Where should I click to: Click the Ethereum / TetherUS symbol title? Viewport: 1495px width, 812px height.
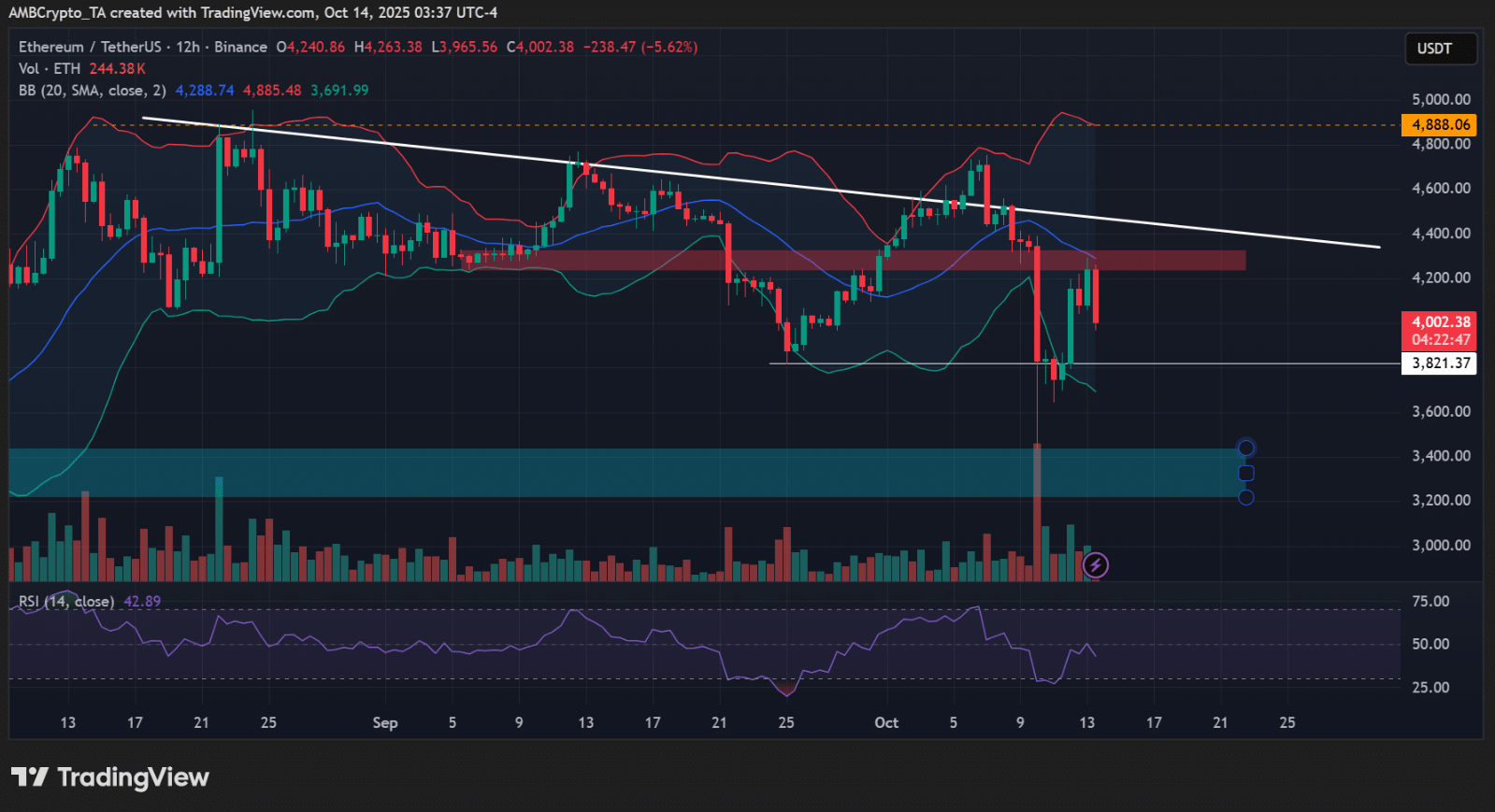(x=90, y=47)
